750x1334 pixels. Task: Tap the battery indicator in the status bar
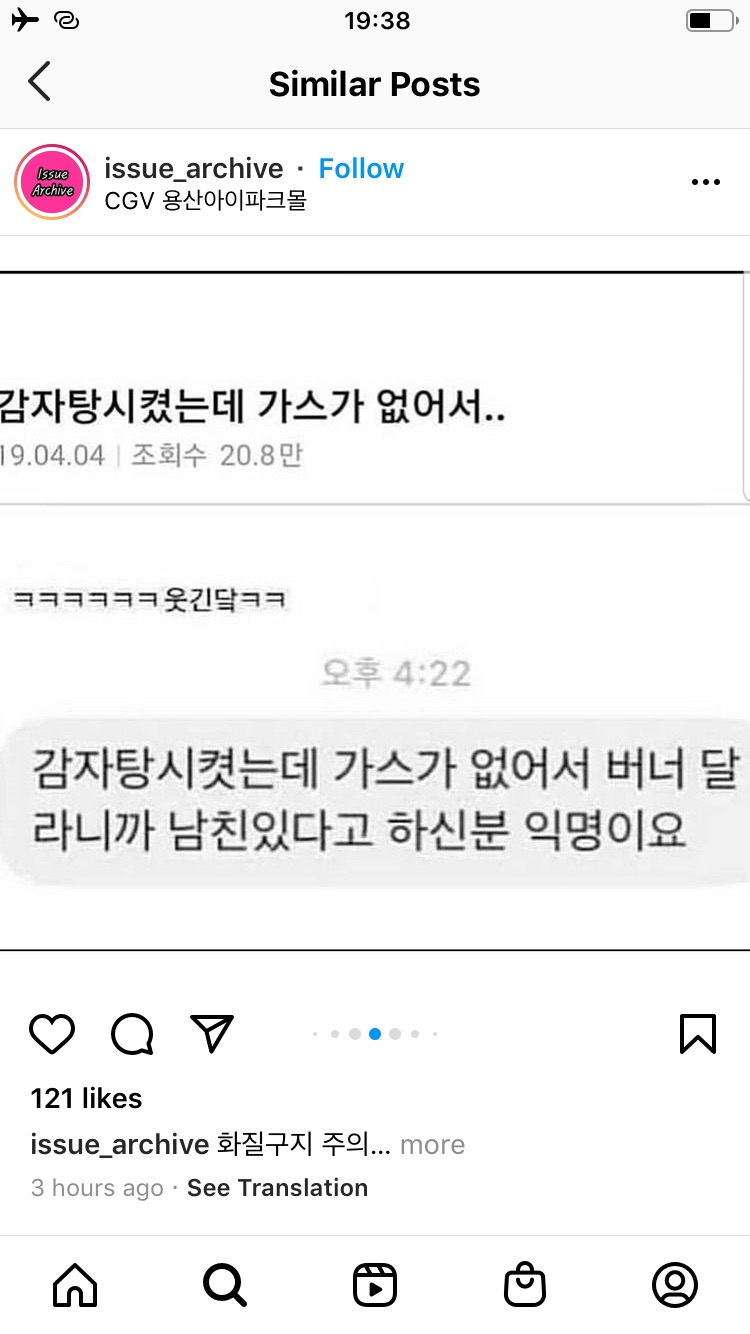[711, 20]
